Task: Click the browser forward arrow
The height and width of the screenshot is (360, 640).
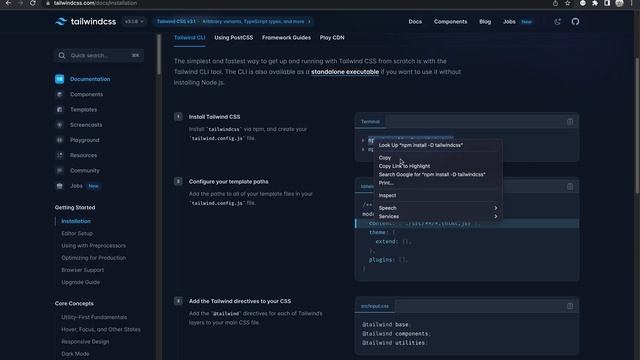Action: point(20,3)
